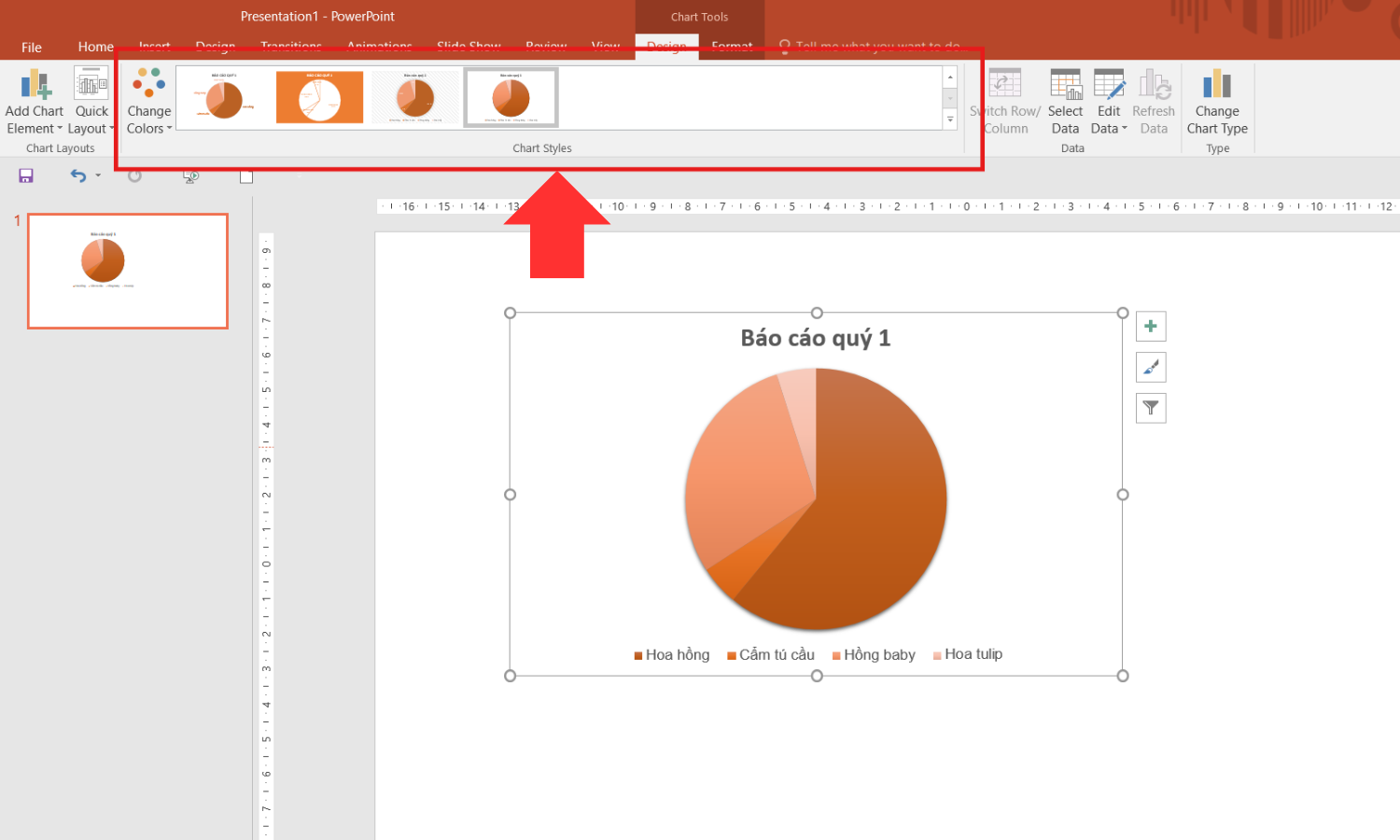Select the Cẩm tú cầu legend entry
The height and width of the screenshot is (840, 1400).
[771, 655]
